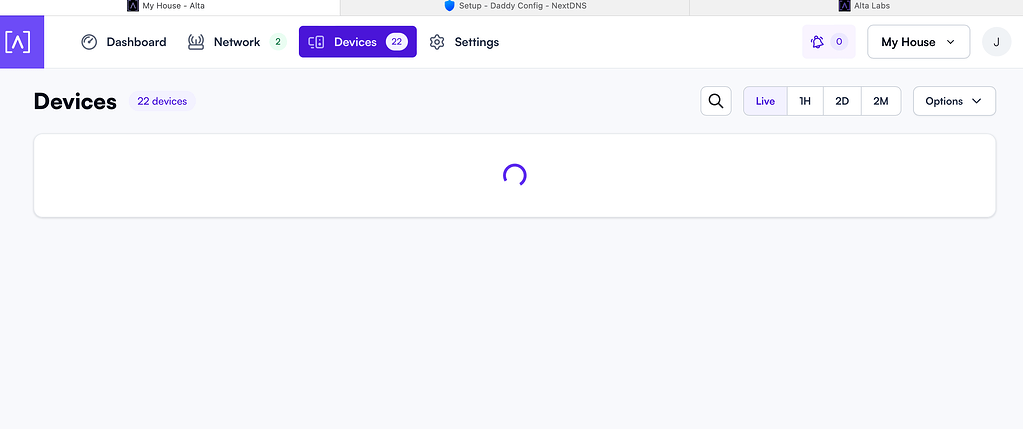This screenshot has width=1023, height=429.
Task: Click the My House tab Alta favicon
Action: pos(133,6)
